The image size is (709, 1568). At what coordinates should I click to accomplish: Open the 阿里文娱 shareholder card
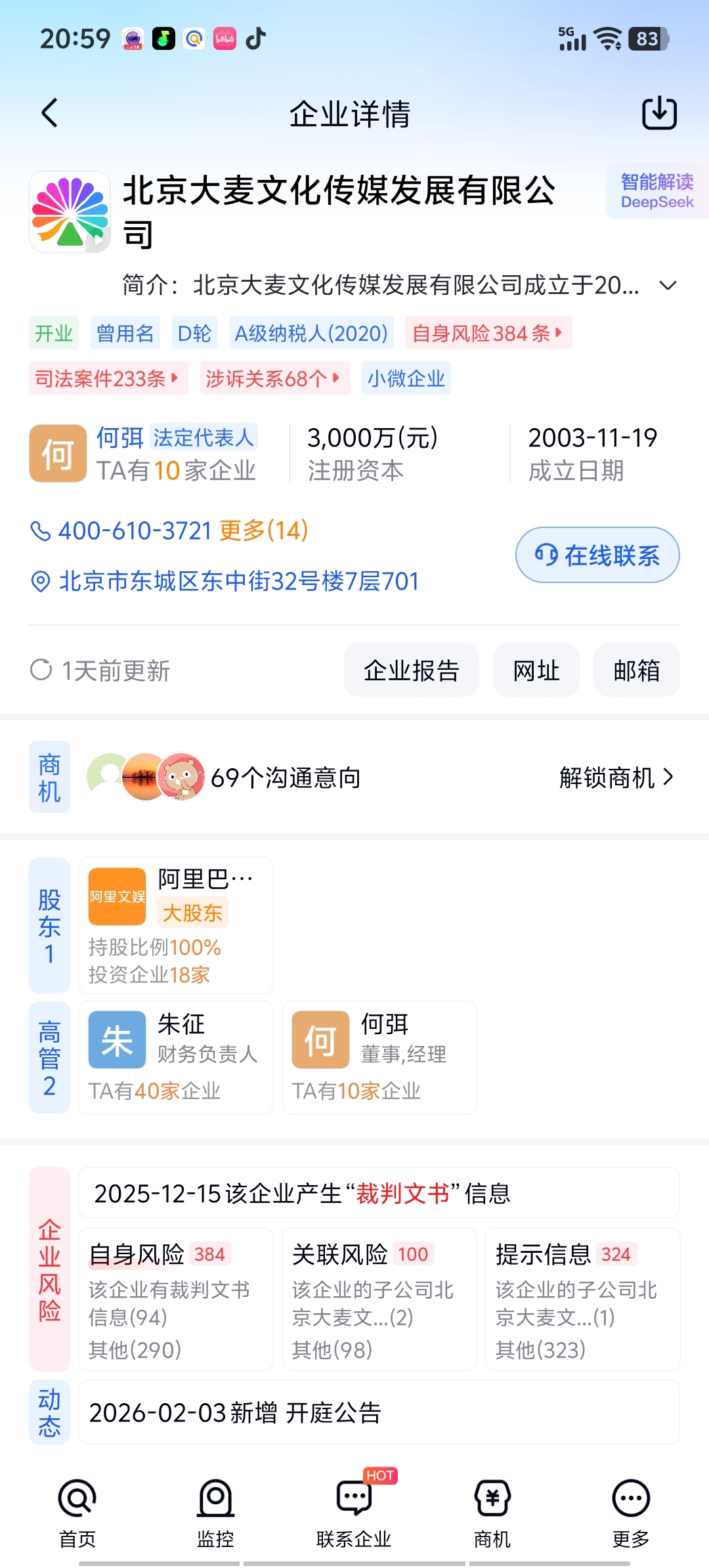tap(176, 925)
